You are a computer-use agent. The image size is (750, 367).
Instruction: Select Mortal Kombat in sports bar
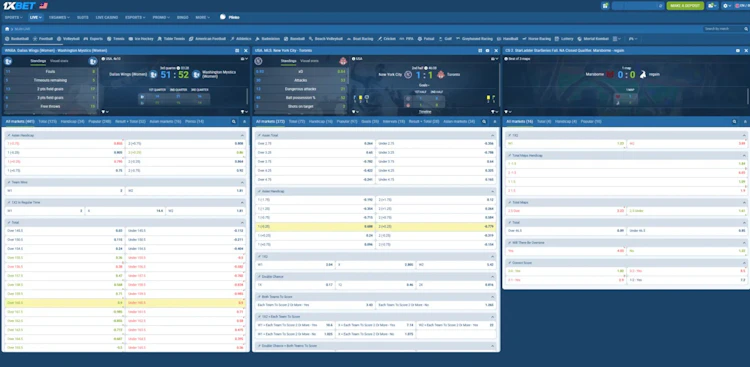click(x=593, y=39)
